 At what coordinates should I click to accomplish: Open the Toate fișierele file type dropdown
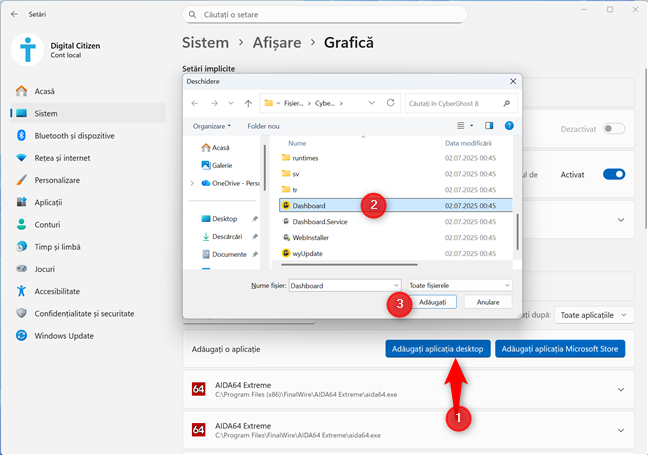(x=460, y=285)
